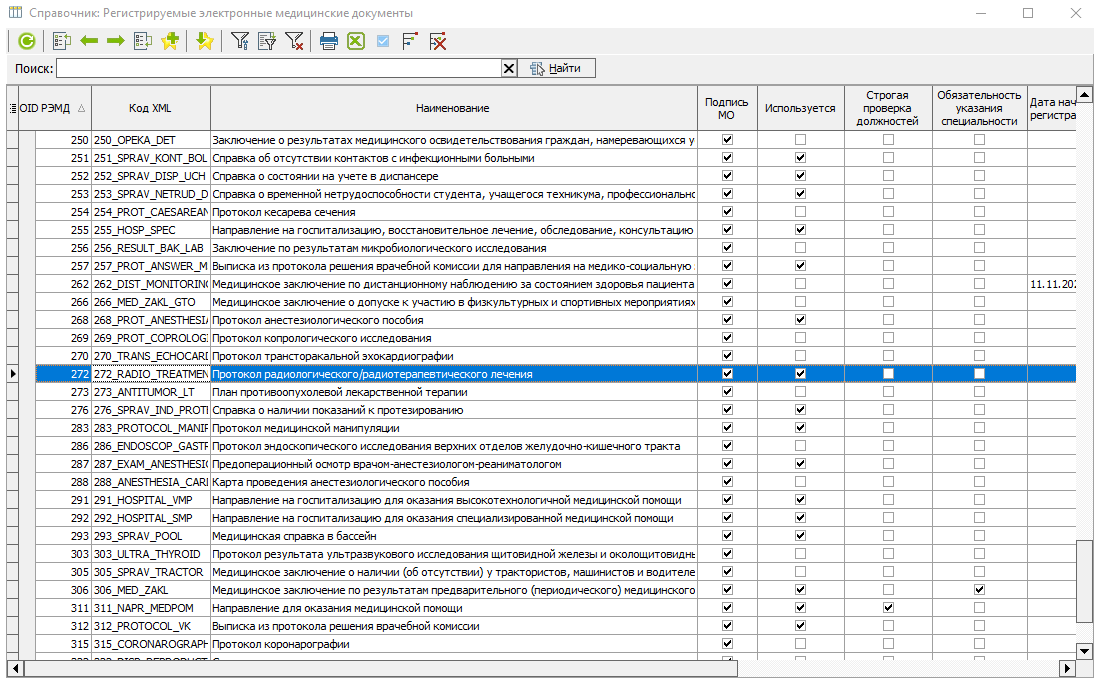The height and width of the screenshot is (684, 1101).
Task: Click the green right arrow icon
Action: [116, 41]
